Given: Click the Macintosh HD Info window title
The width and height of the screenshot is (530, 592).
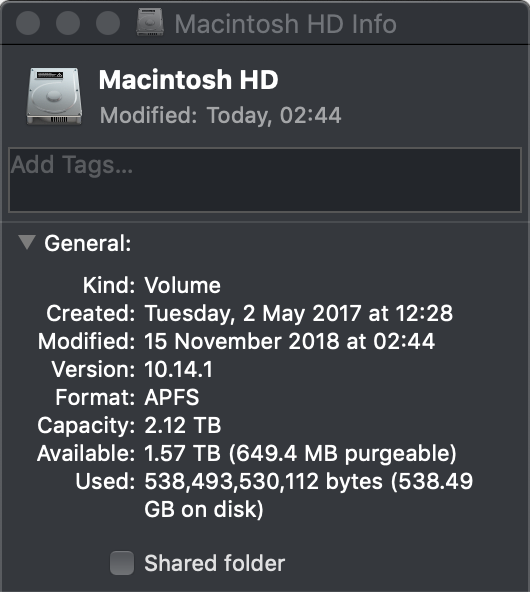Looking at the screenshot, I should [285, 24].
